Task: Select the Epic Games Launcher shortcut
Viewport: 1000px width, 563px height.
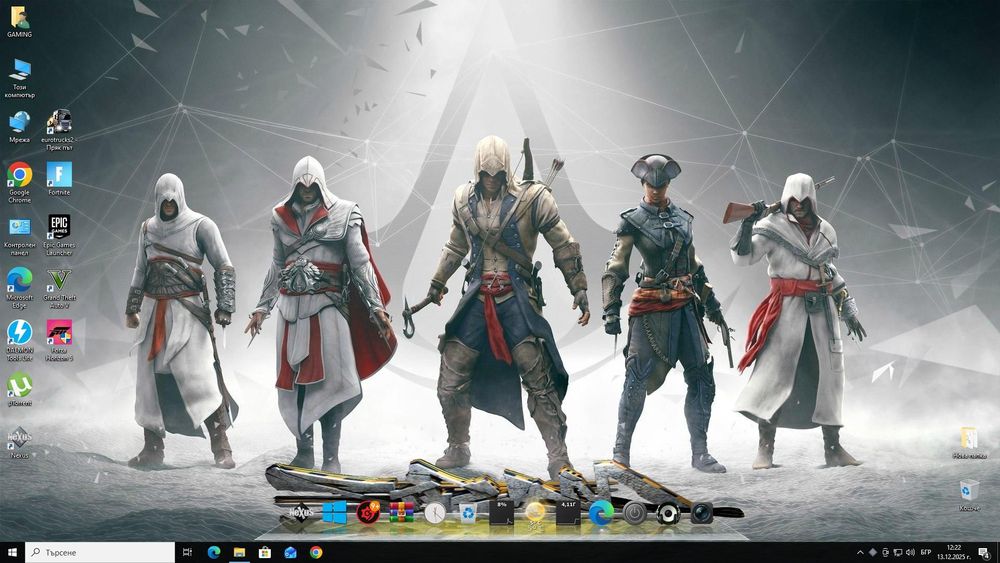Action: coord(59,235)
